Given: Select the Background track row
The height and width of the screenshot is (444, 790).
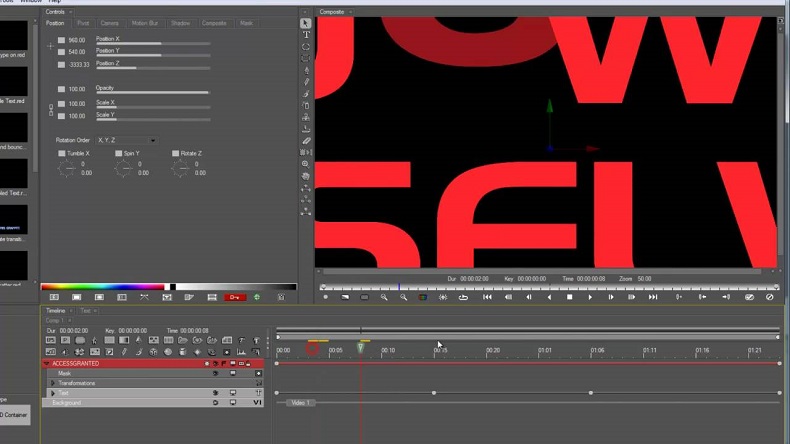Looking at the screenshot, I should pyautogui.click(x=153, y=403).
